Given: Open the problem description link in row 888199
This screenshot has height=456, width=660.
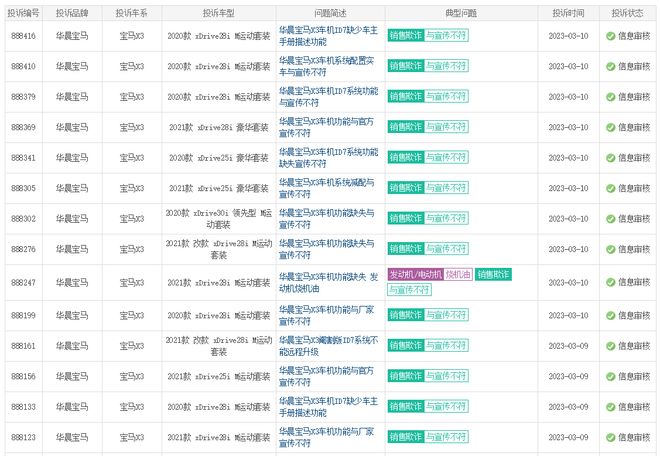Looking at the screenshot, I should (x=327, y=315).
